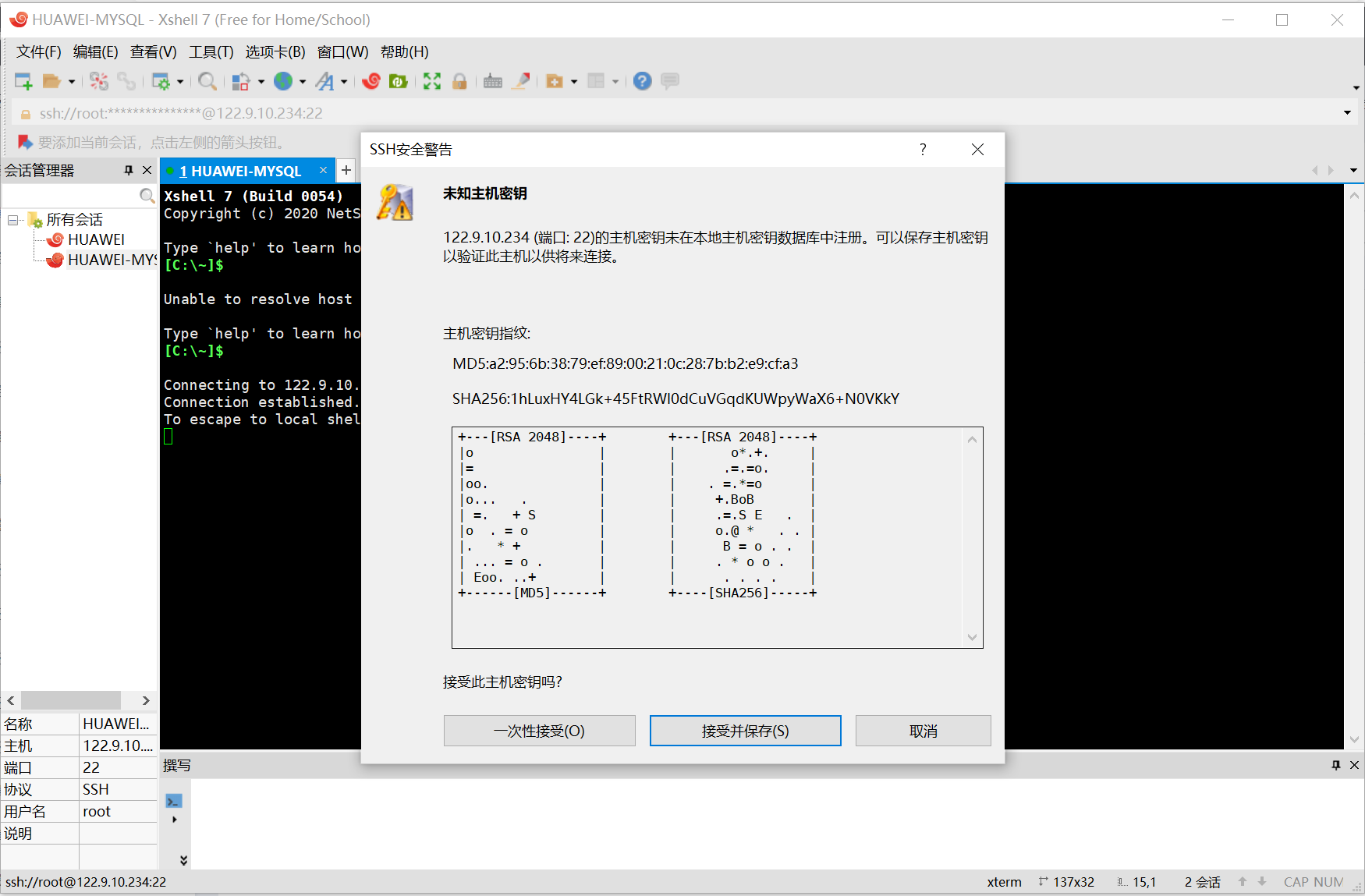The width and height of the screenshot is (1365, 896).
Task: Click the tab layout arrangement icon
Action: pyautogui.click(x=596, y=81)
